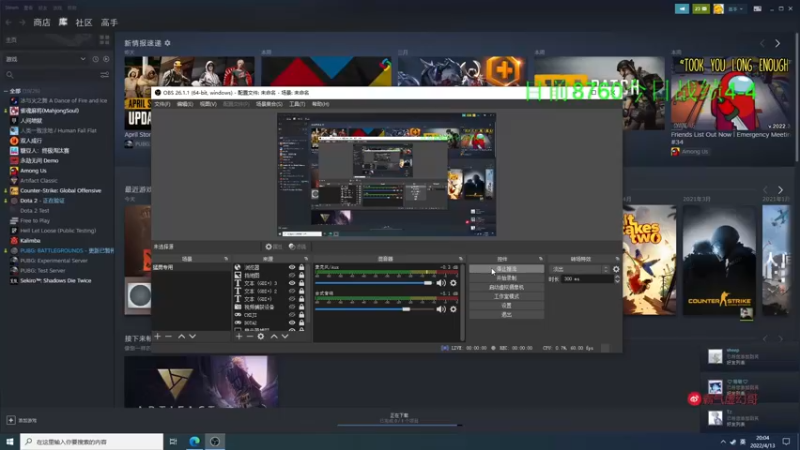
Task: Focus the Steam library search field
Action: tap(51, 75)
